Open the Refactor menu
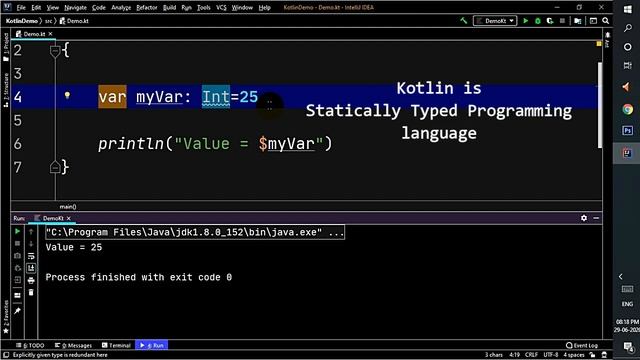 147,7
